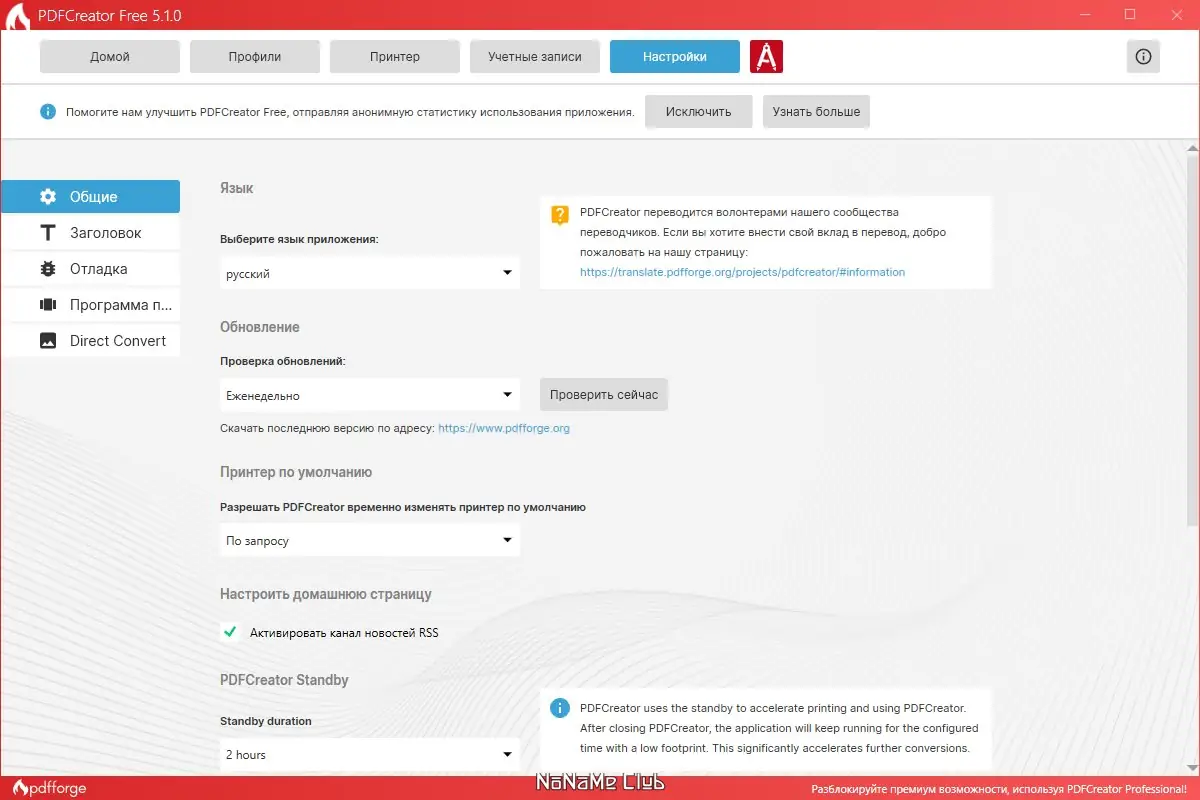Open the русский language dropdown

pos(370,273)
